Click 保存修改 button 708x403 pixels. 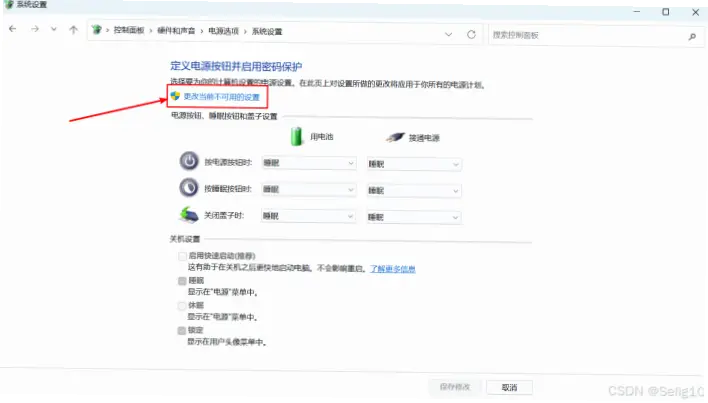(455, 387)
